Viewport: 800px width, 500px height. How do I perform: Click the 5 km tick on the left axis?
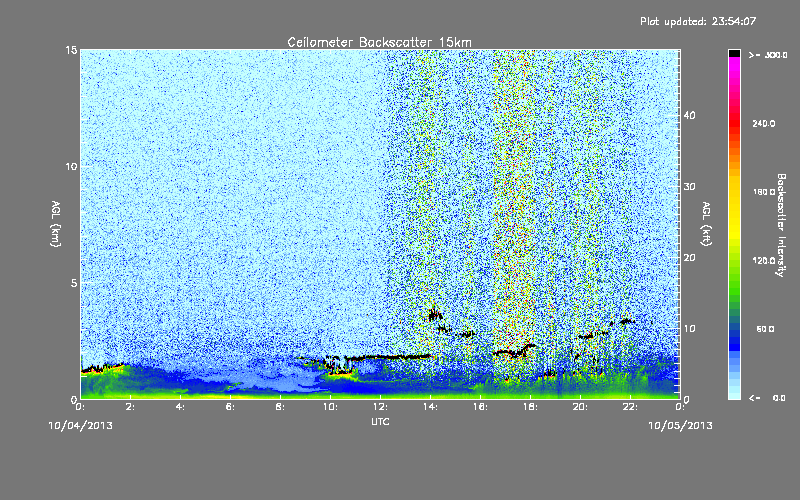[74, 283]
